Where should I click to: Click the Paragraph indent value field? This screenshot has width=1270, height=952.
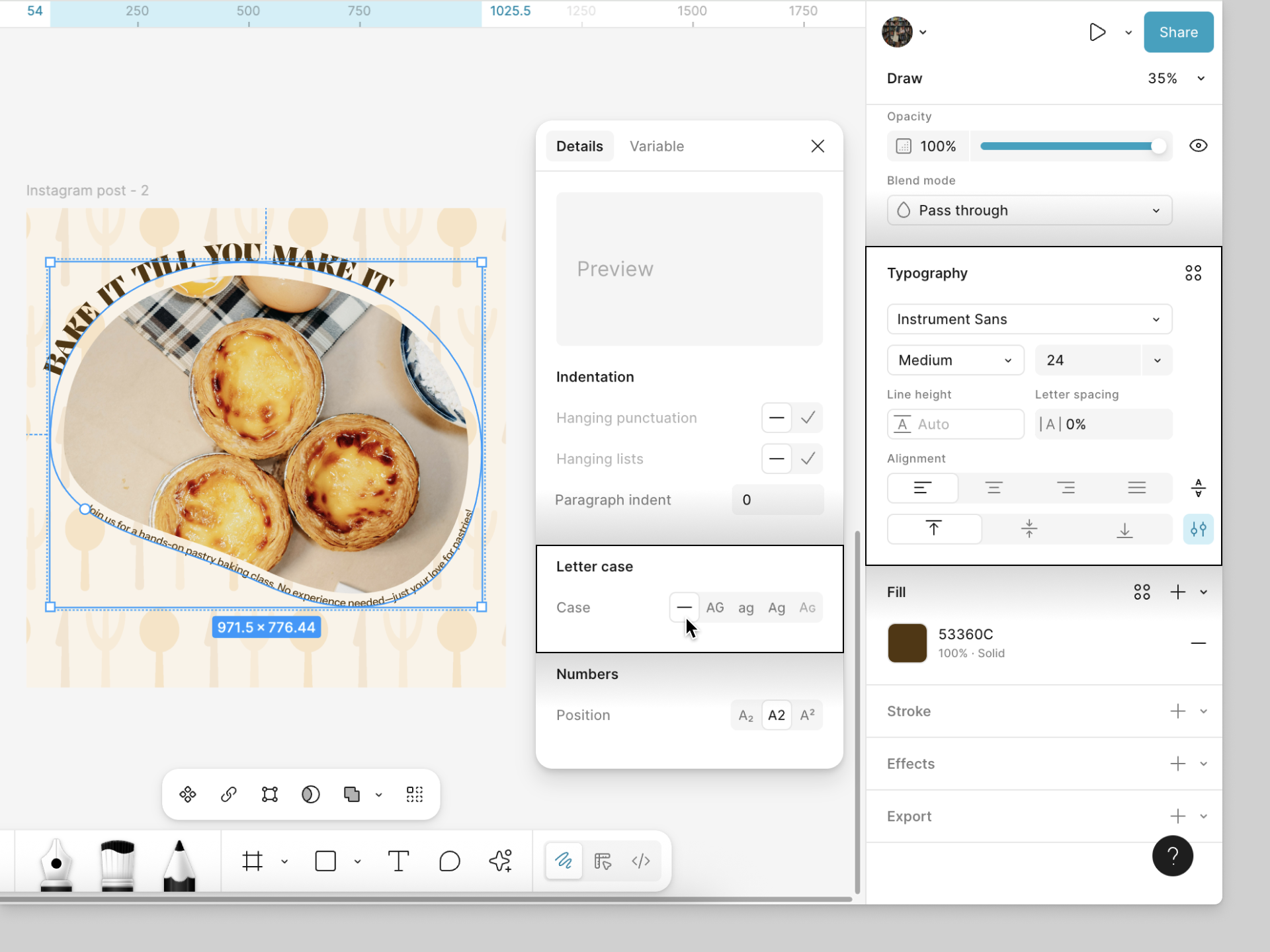tap(777, 500)
